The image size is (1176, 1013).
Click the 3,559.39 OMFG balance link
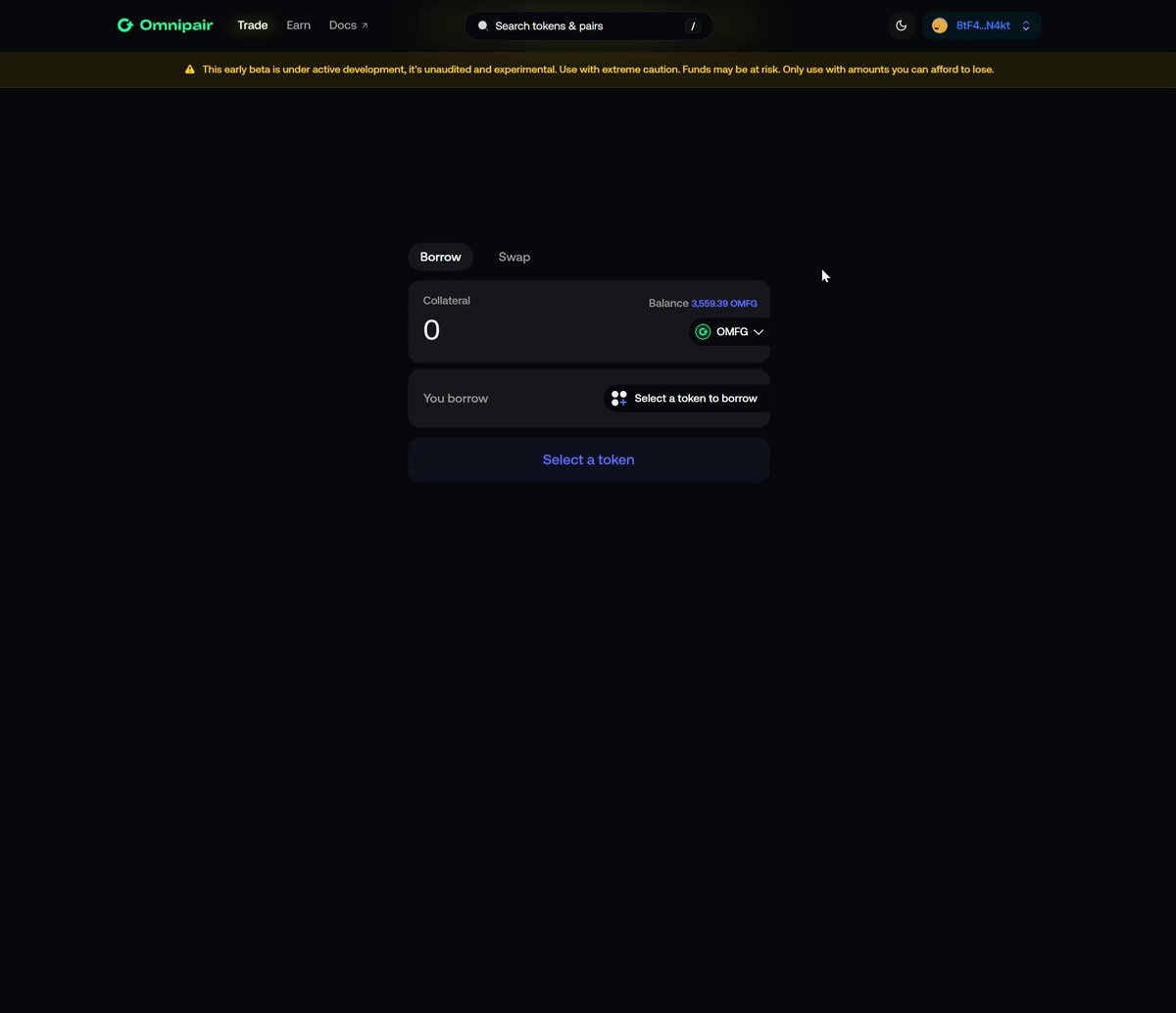pyautogui.click(x=724, y=304)
